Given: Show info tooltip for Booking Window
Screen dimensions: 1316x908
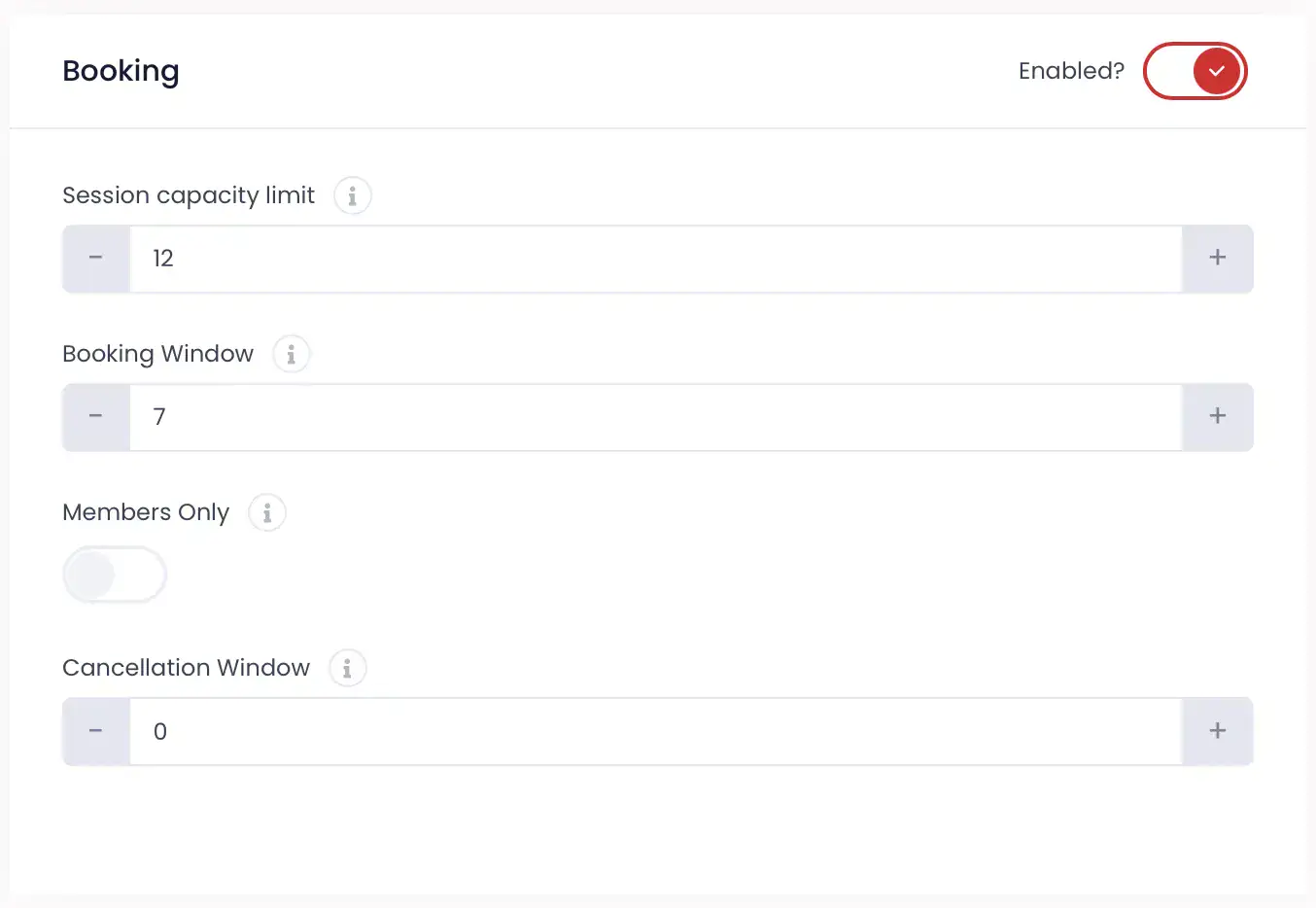Looking at the screenshot, I should pos(291,355).
